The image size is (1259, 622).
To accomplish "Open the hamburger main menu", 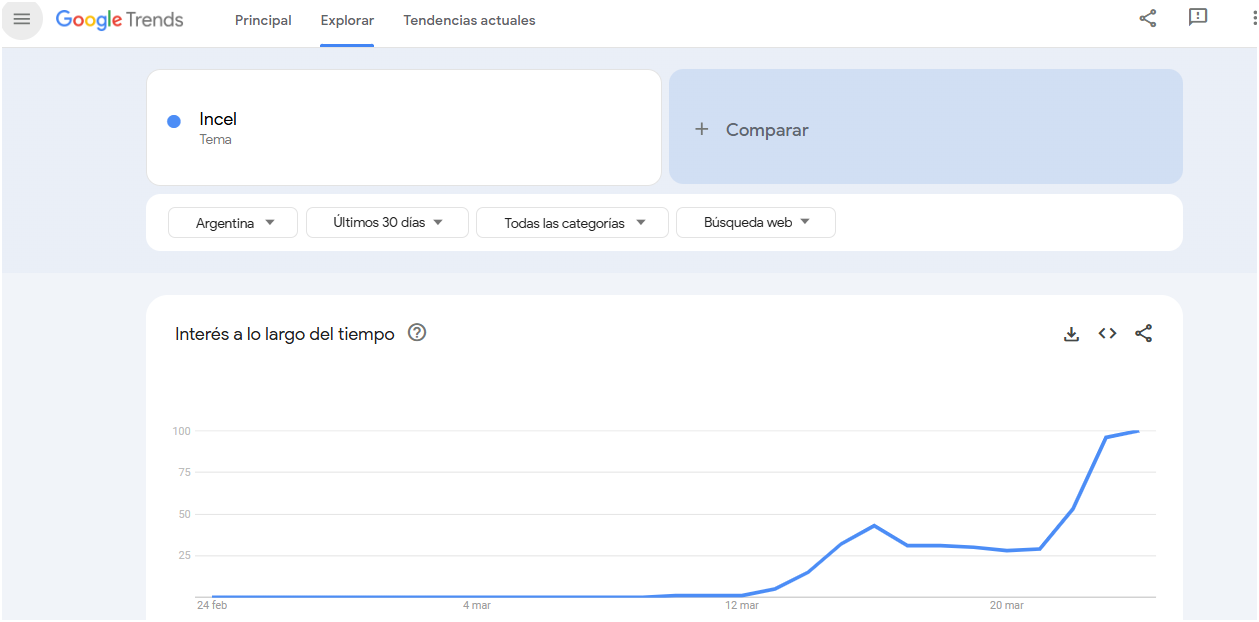I will coord(22,20).
